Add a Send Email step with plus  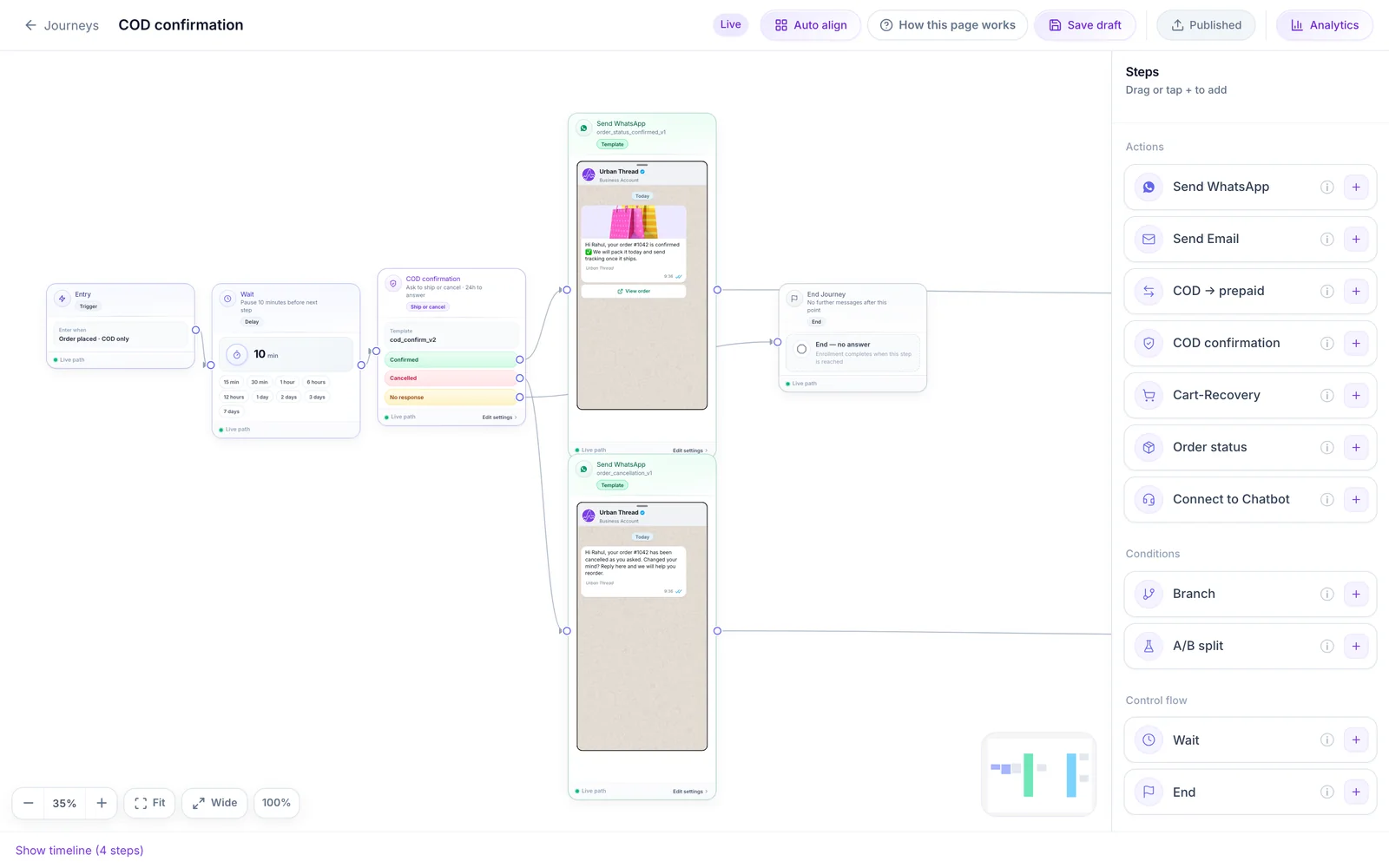point(1356,239)
